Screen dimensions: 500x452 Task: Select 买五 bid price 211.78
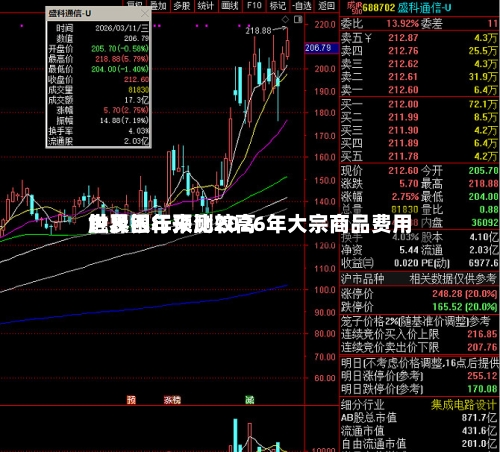403,156
